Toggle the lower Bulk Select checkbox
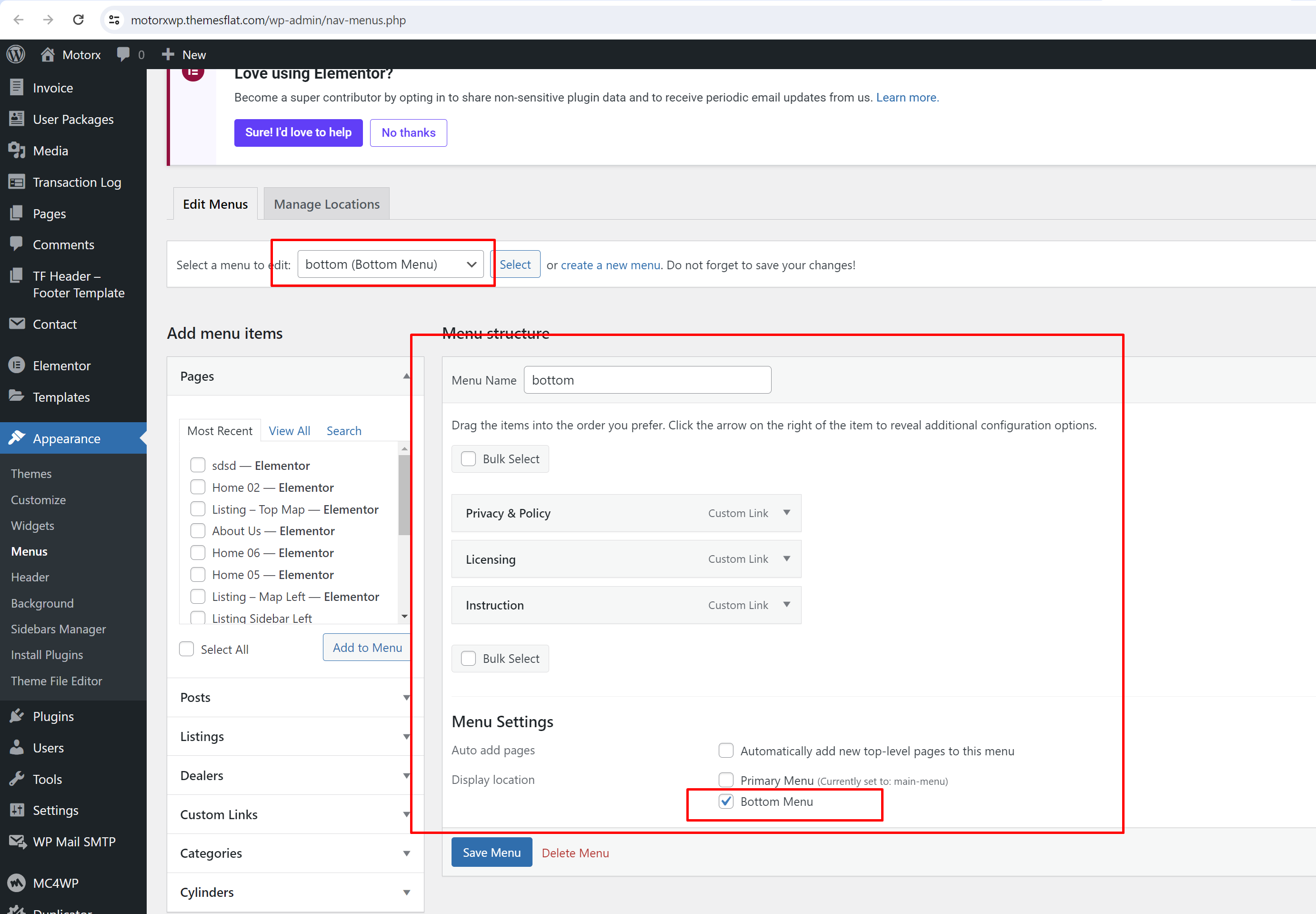The height and width of the screenshot is (914, 1316). (x=468, y=659)
